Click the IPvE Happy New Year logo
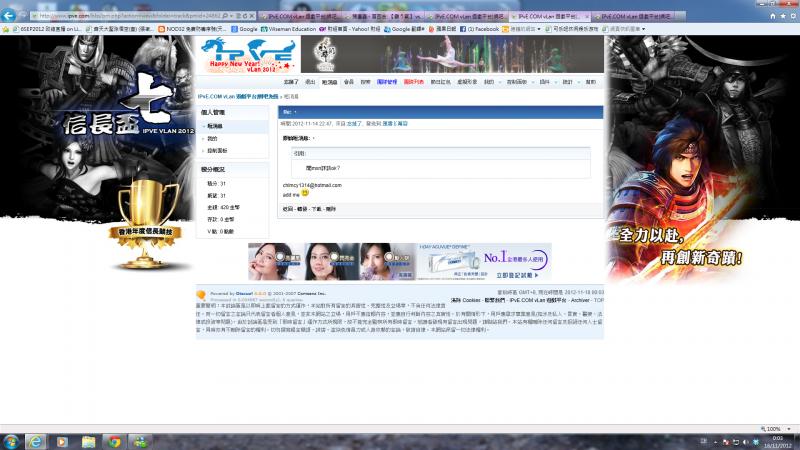 248,54
